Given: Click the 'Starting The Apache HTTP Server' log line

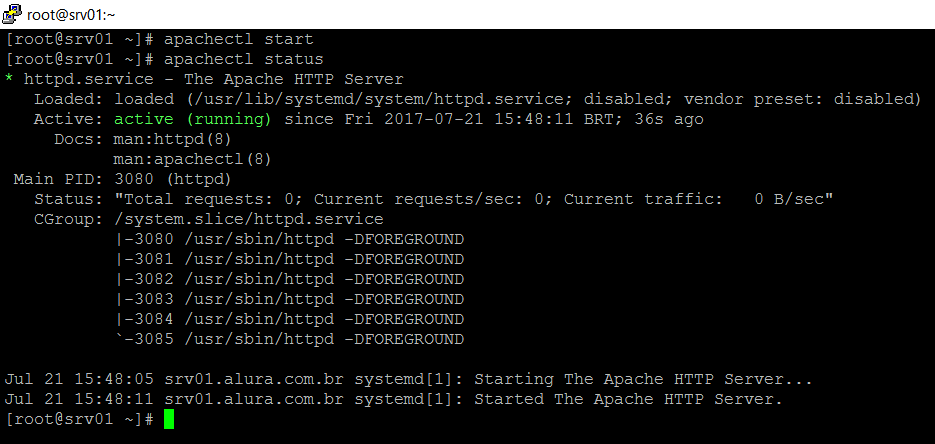Looking at the screenshot, I should [x=408, y=379].
